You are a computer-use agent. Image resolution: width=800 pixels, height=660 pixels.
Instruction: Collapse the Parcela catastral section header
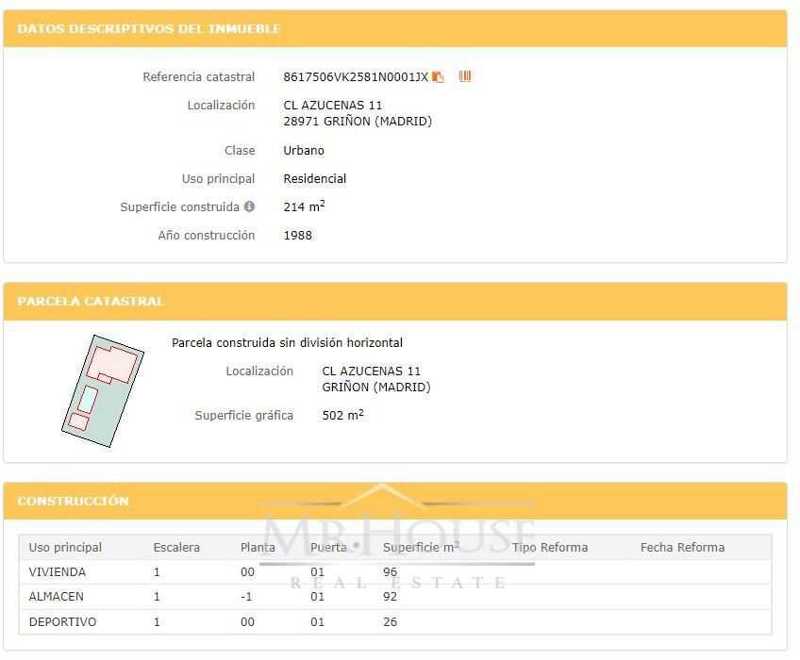pyautogui.click(x=91, y=301)
